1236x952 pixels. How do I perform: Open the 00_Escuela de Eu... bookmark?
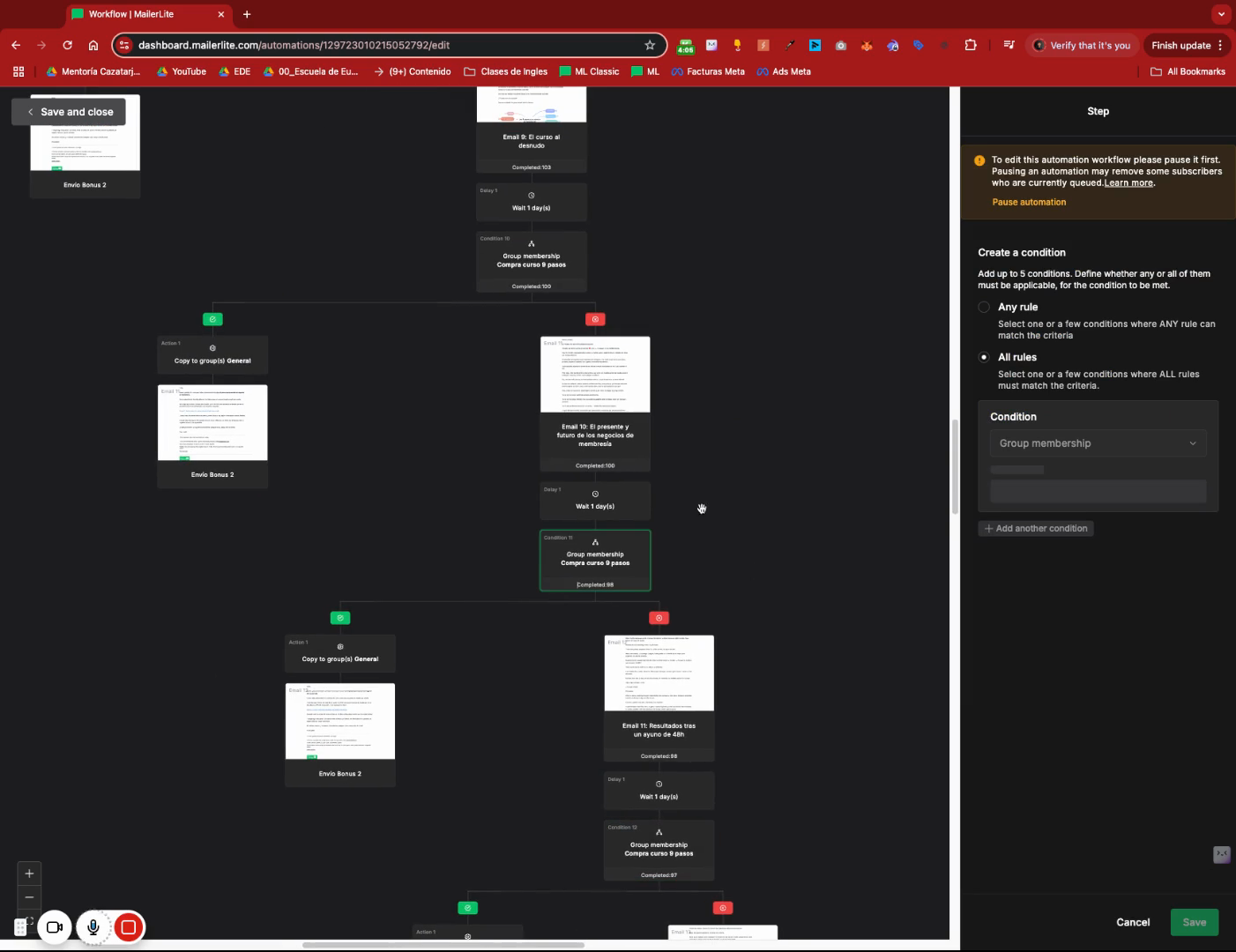click(x=311, y=71)
